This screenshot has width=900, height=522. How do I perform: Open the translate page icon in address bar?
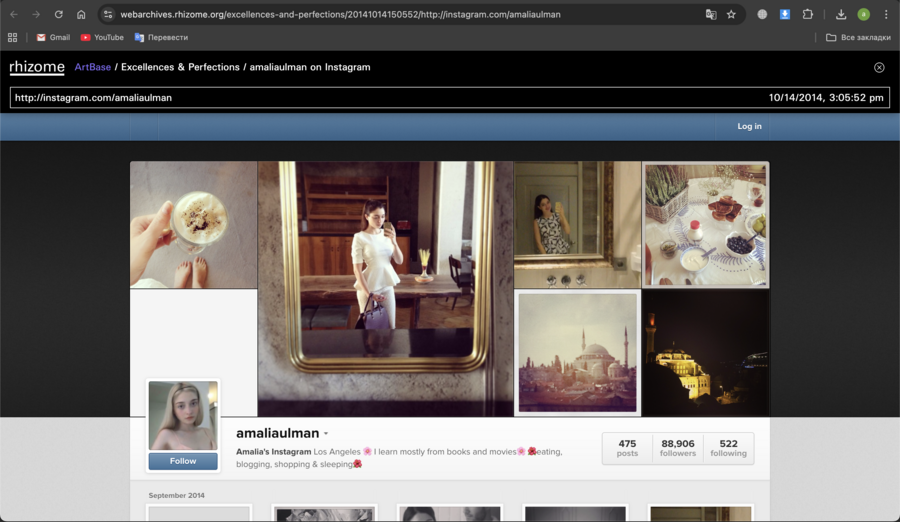point(711,15)
